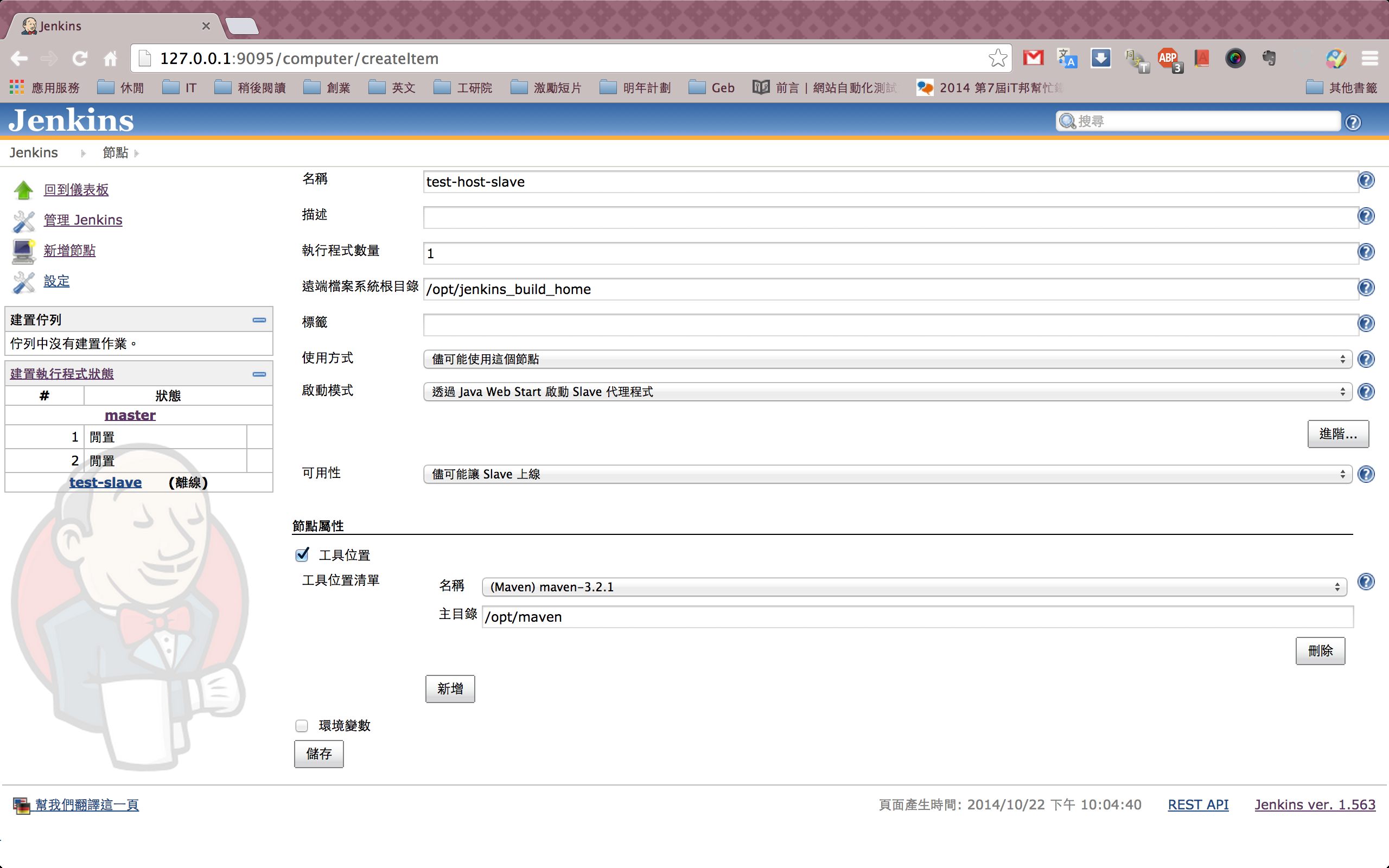Screen dimensions: 1389x868
Task: Click the Manage Jenkins tools icon
Action: click(23, 220)
